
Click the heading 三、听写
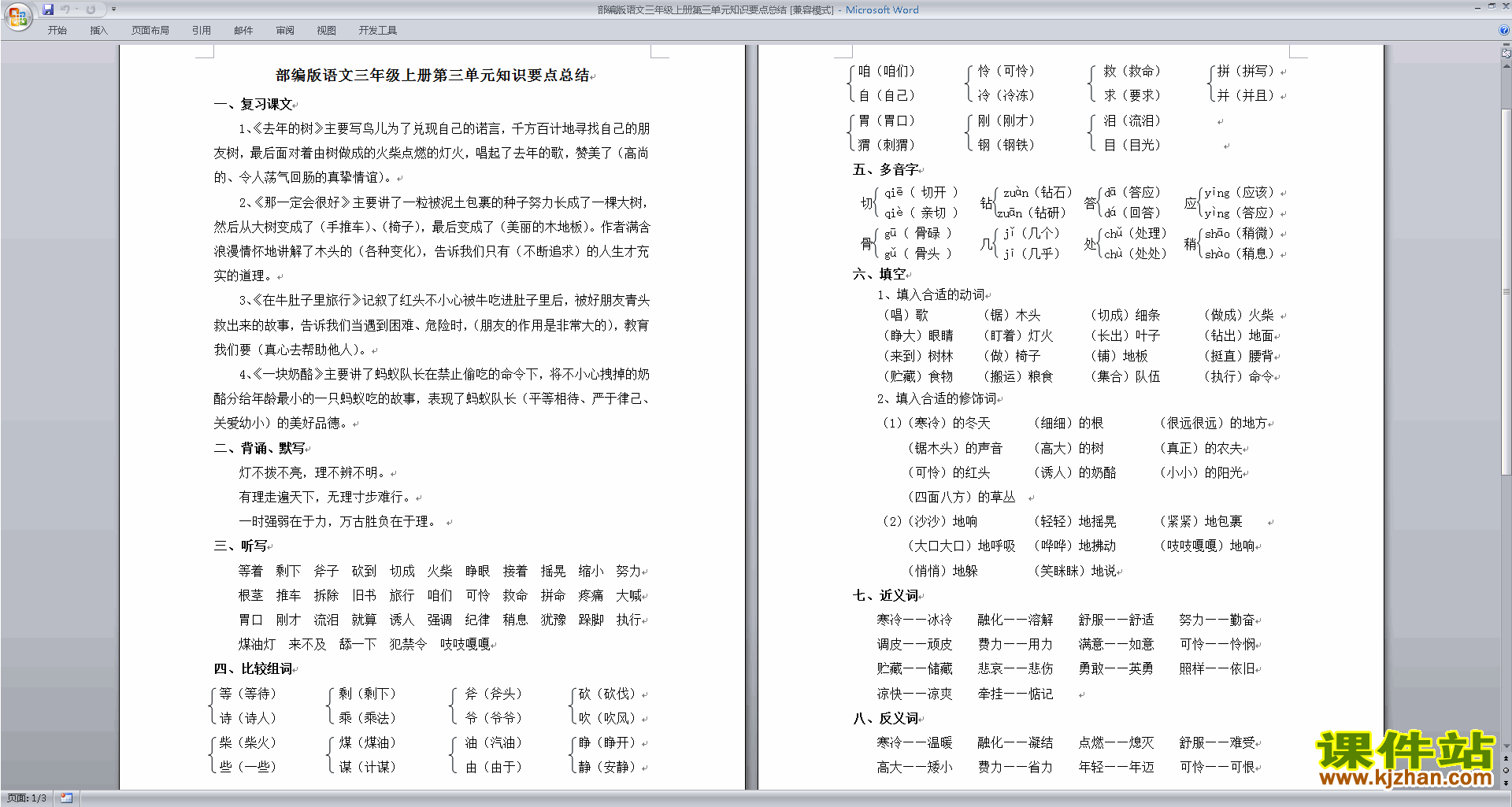pos(240,546)
